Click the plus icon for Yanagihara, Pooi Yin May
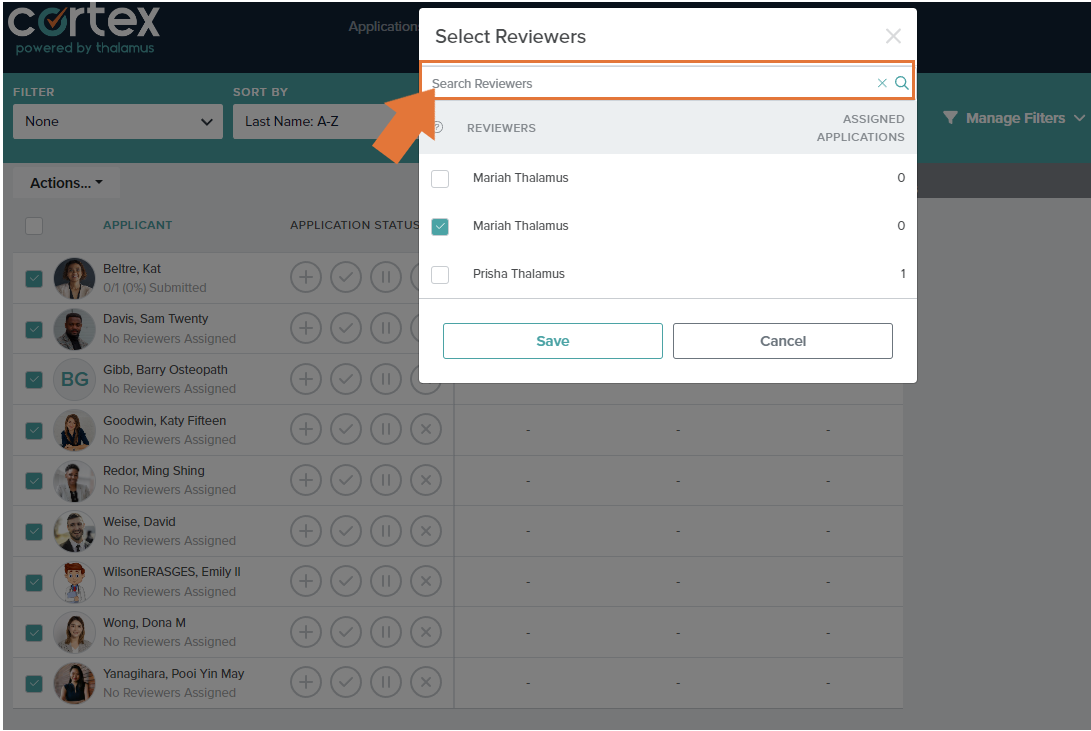This screenshot has width=1091, height=731. click(x=306, y=682)
